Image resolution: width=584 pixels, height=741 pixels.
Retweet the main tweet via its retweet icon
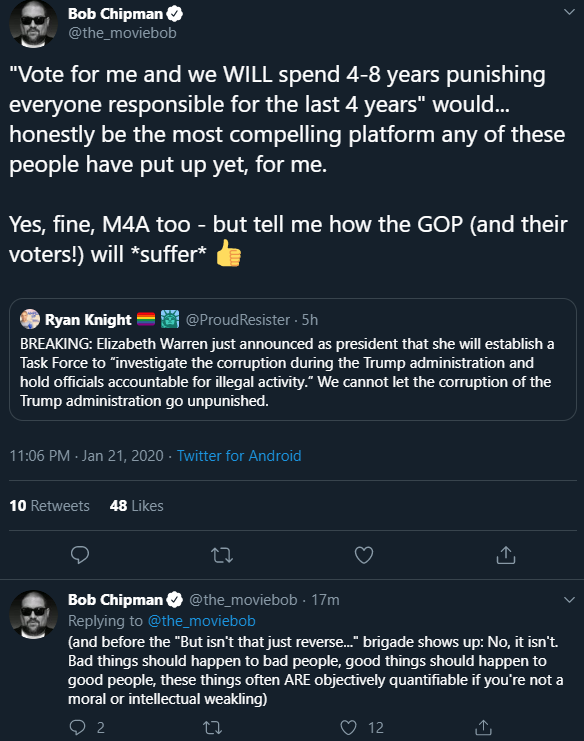click(222, 555)
